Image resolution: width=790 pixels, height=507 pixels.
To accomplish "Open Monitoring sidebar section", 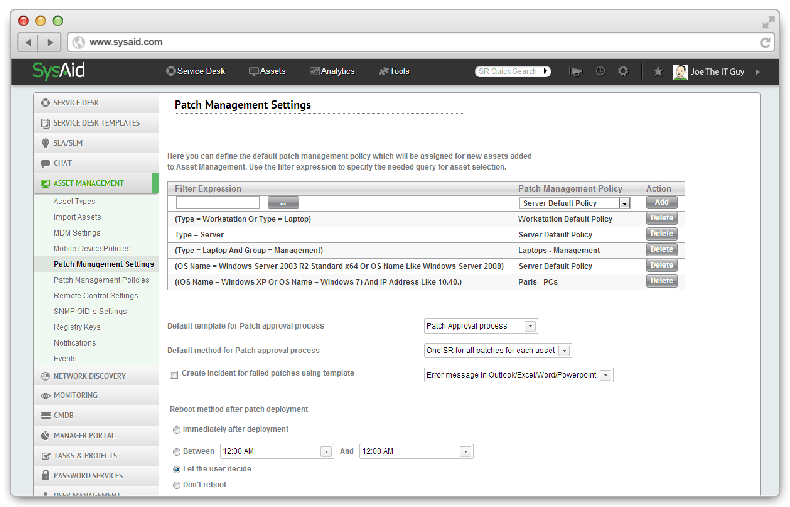I will point(97,395).
